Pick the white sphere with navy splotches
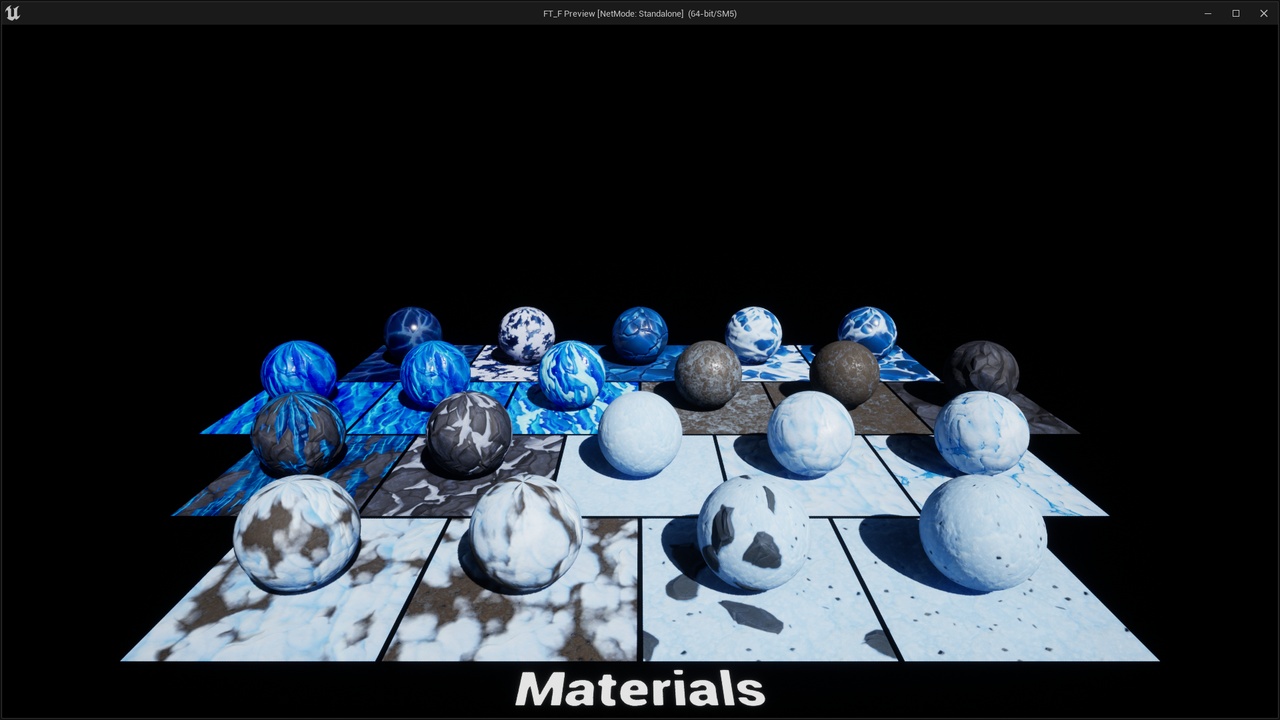This screenshot has width=1280, height=720. pyautogui.click(x=526, y=334)
